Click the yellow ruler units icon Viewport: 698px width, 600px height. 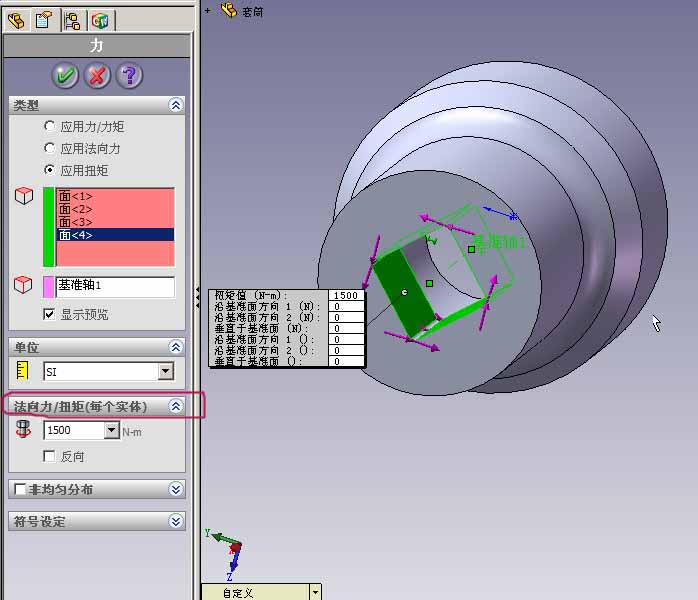point(22,370)
